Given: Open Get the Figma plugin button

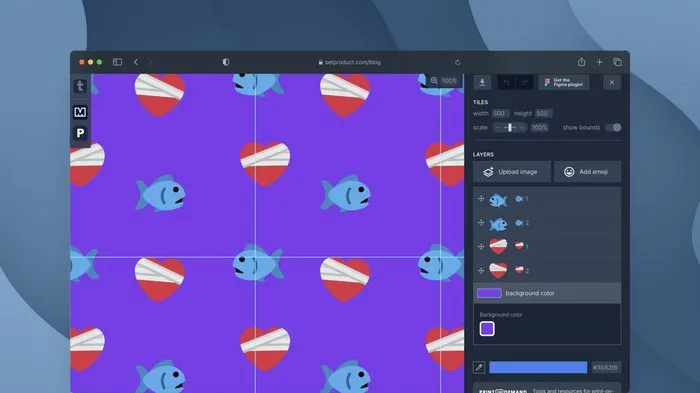Looking at the screenshot, I should coord(564,82).
